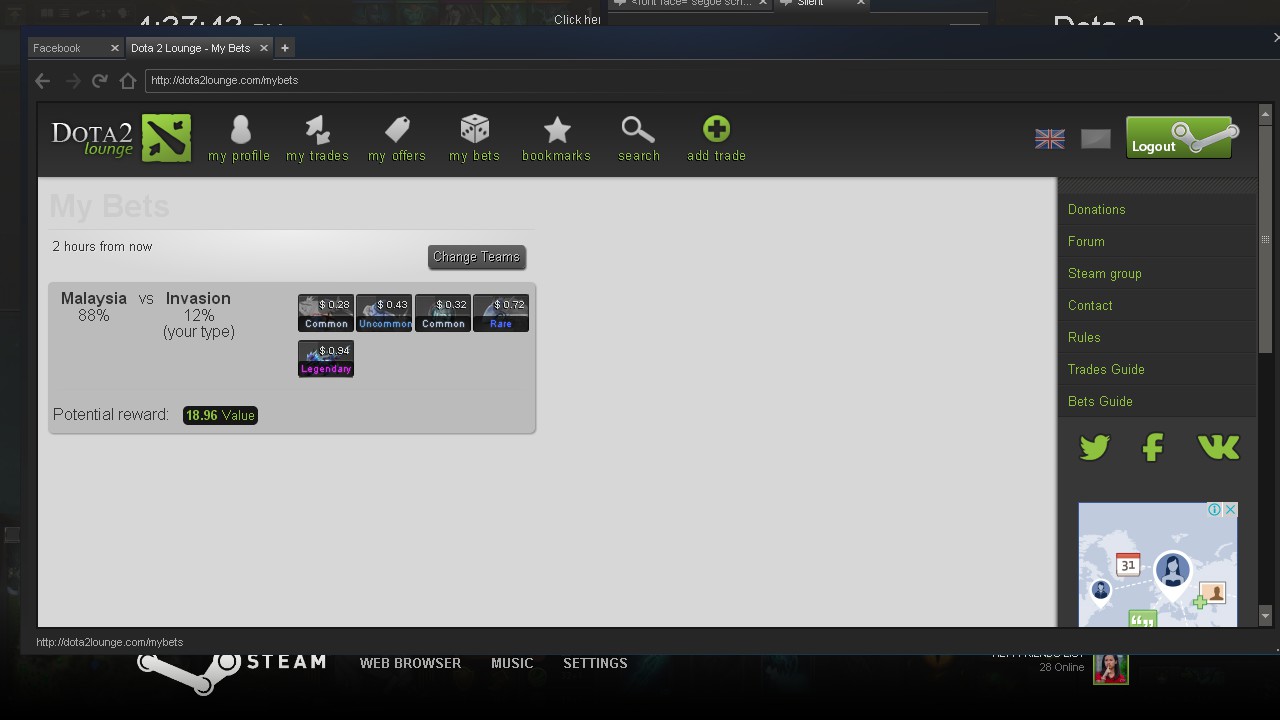Click the page scrollbar thumb
1280x720 pixels.
[x=1265, y=238]
